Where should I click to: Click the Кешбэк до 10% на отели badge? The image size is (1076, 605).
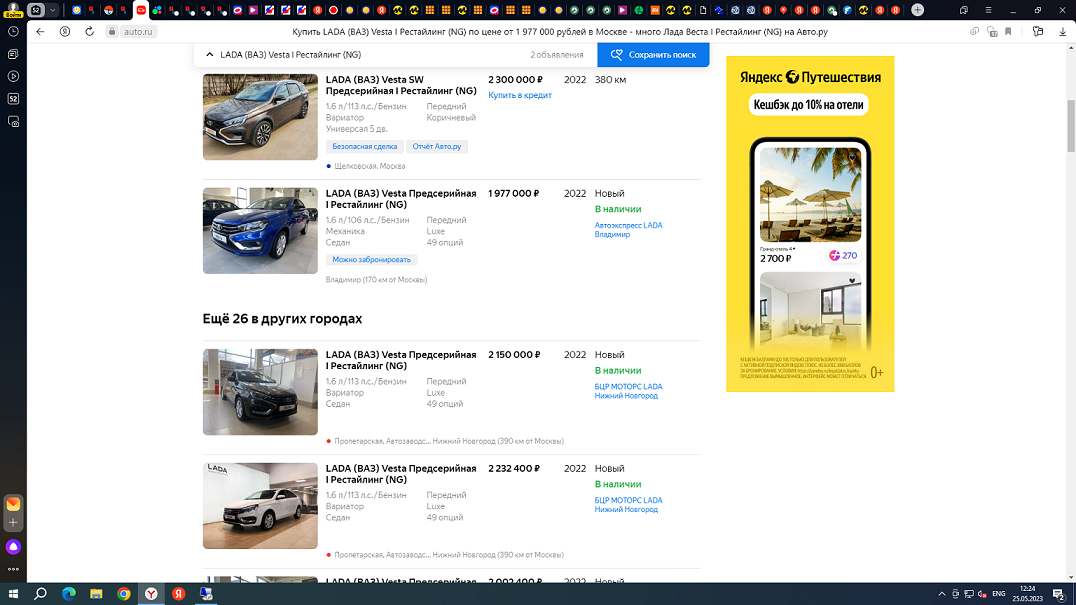808,105
